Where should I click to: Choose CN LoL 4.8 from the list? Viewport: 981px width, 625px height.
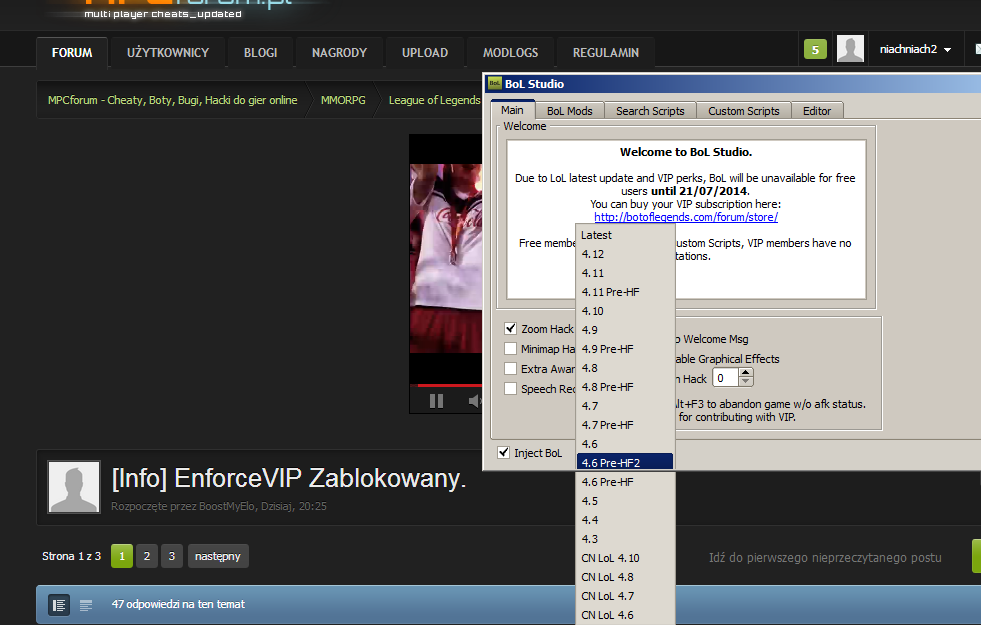coord(625,577)
